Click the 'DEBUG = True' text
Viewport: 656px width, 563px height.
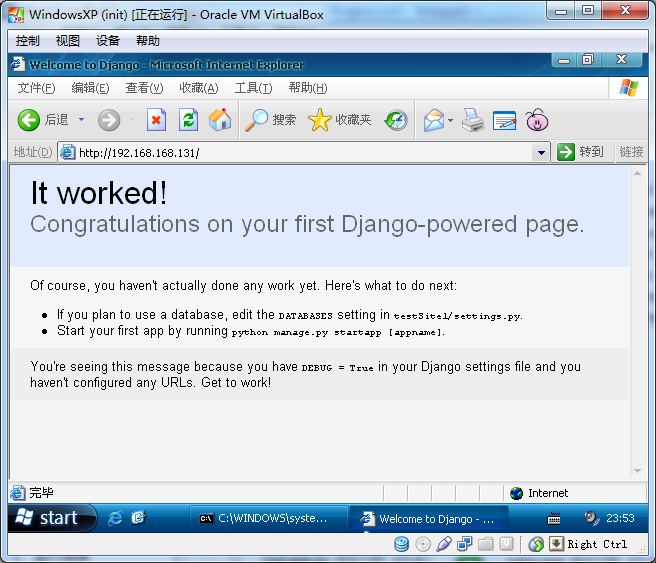pyautogui.click(x=337, y=368)
